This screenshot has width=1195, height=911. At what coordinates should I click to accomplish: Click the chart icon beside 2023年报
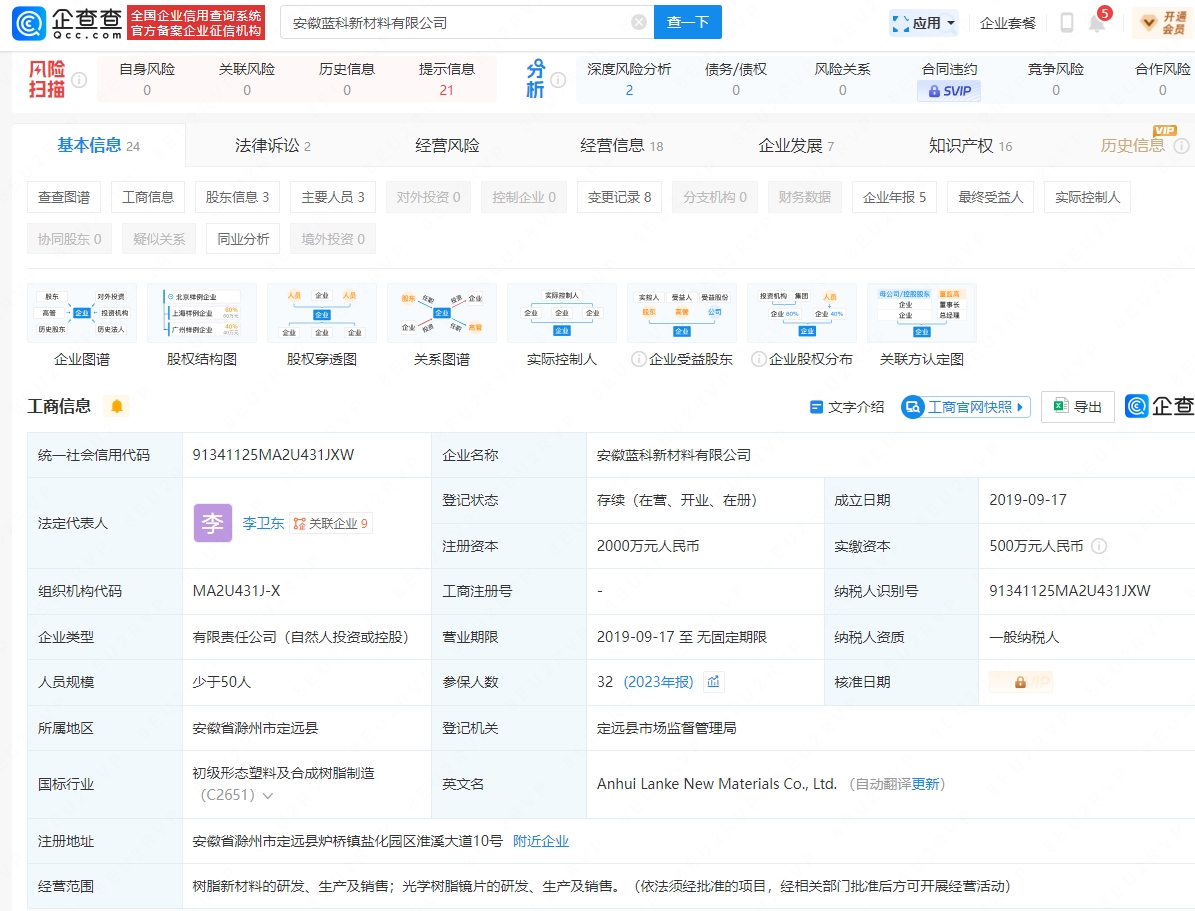pos(713,682)
